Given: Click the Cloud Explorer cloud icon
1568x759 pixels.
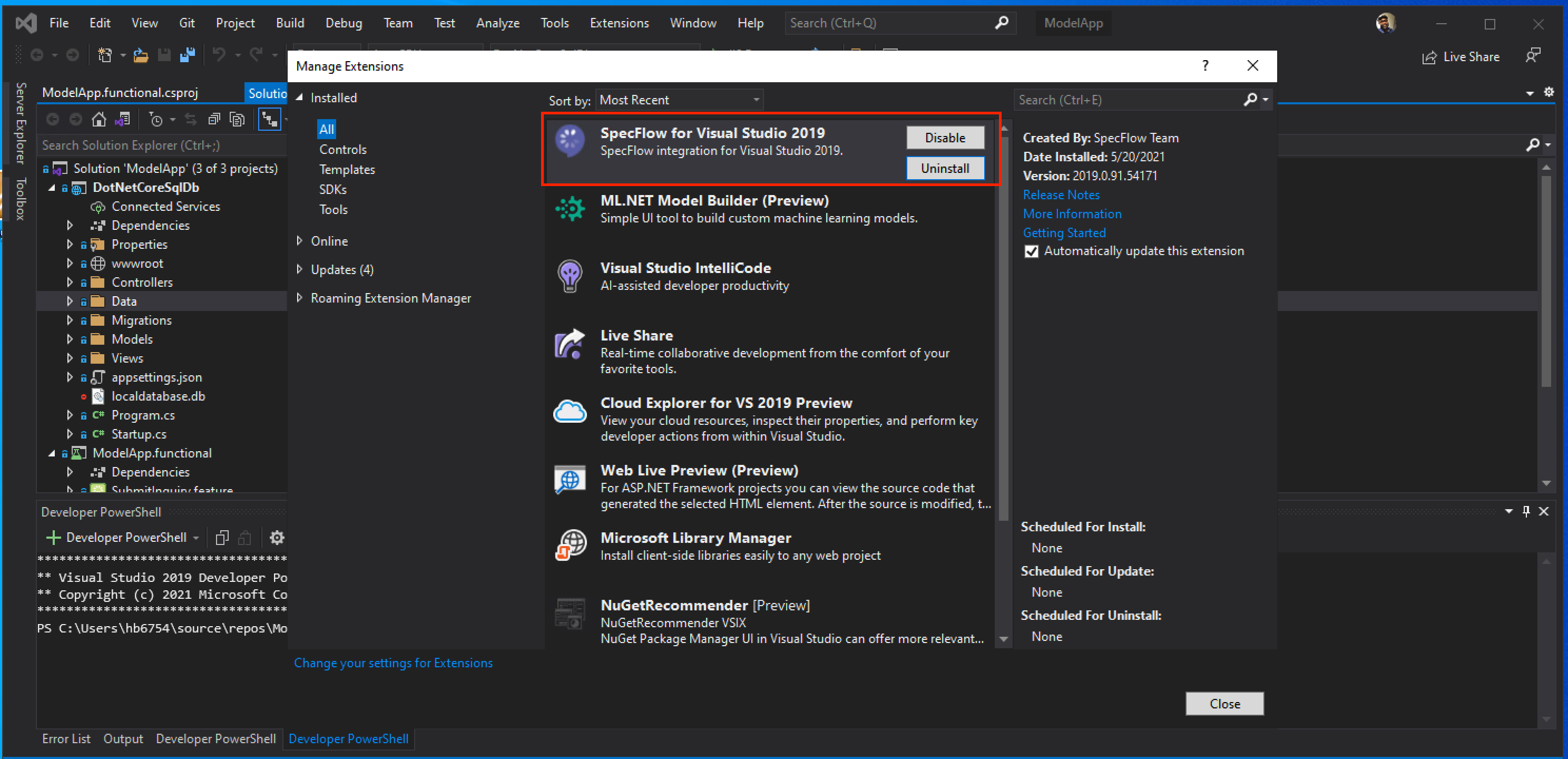Looking at the screenshot, I should click(x=570, y=412).
